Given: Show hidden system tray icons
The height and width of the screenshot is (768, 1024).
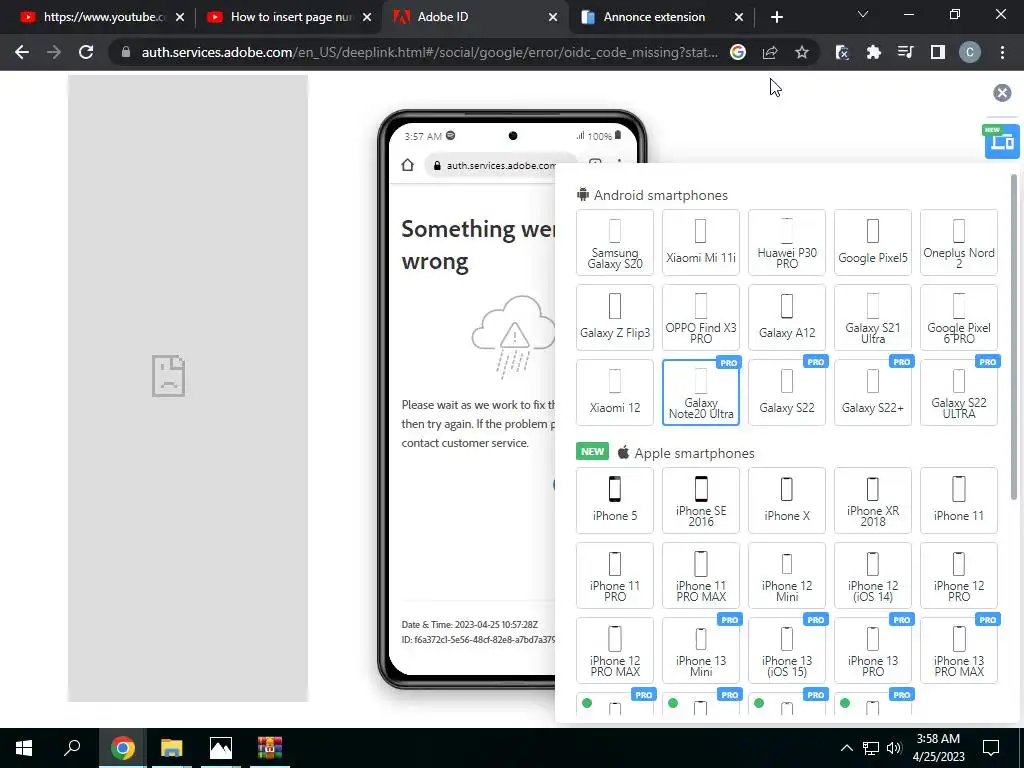Looking at the screenshot, I should [846, 748].
